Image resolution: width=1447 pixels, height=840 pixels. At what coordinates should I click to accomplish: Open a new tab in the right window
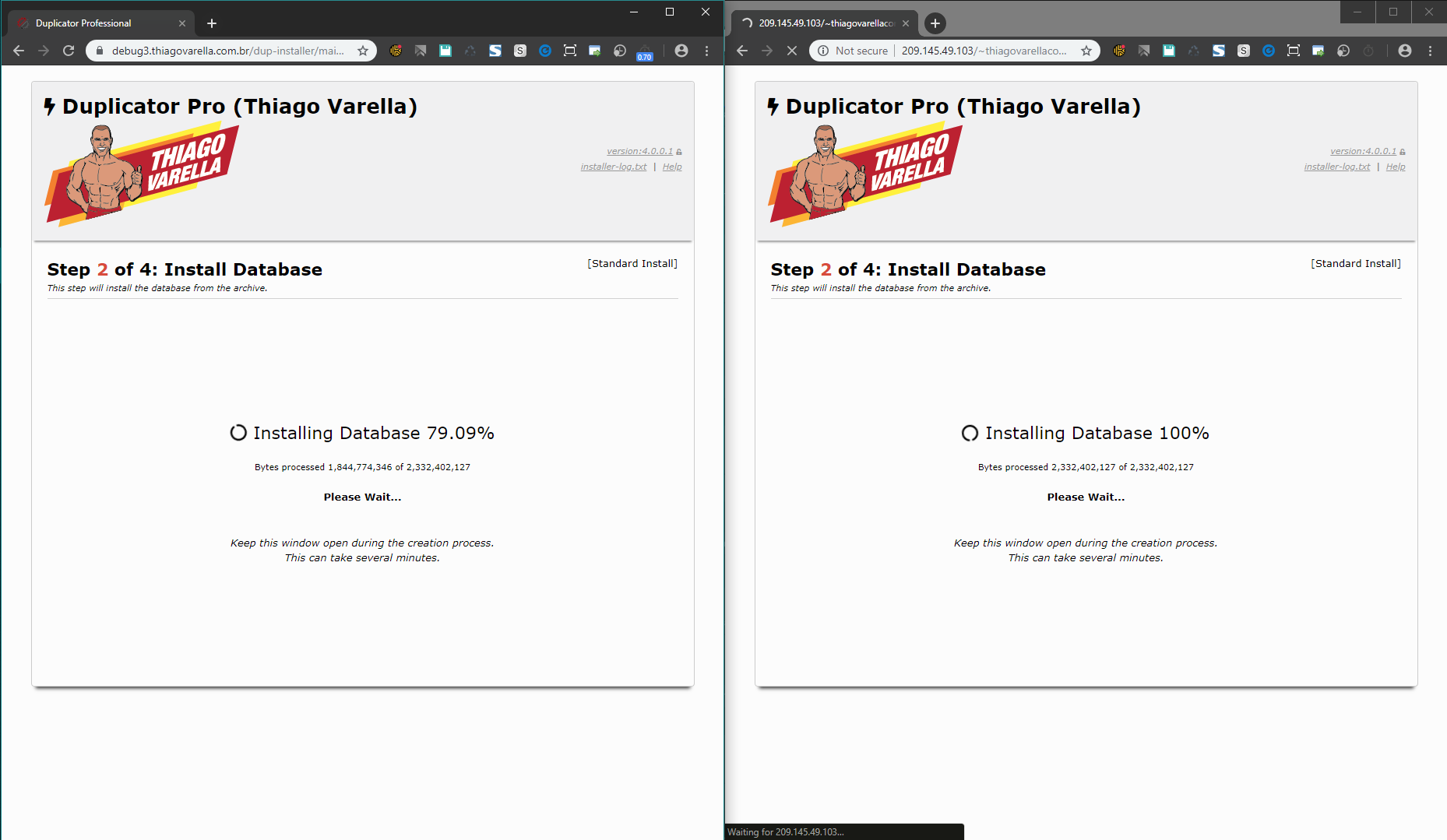click(935, 23)
